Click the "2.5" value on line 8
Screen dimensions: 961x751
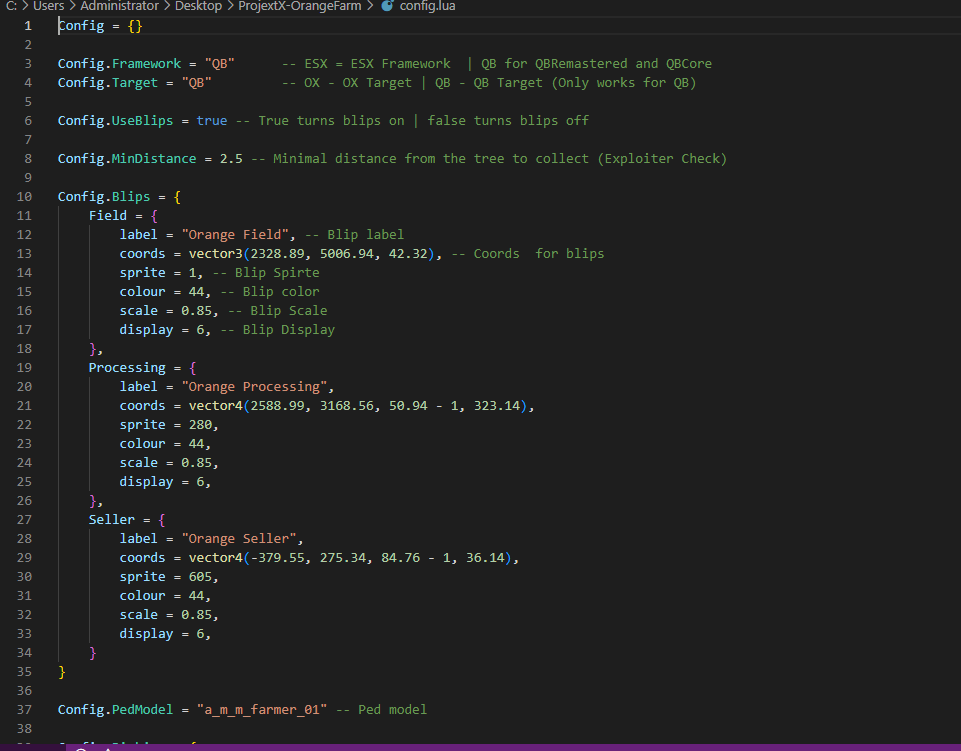[x=231, y=159]
